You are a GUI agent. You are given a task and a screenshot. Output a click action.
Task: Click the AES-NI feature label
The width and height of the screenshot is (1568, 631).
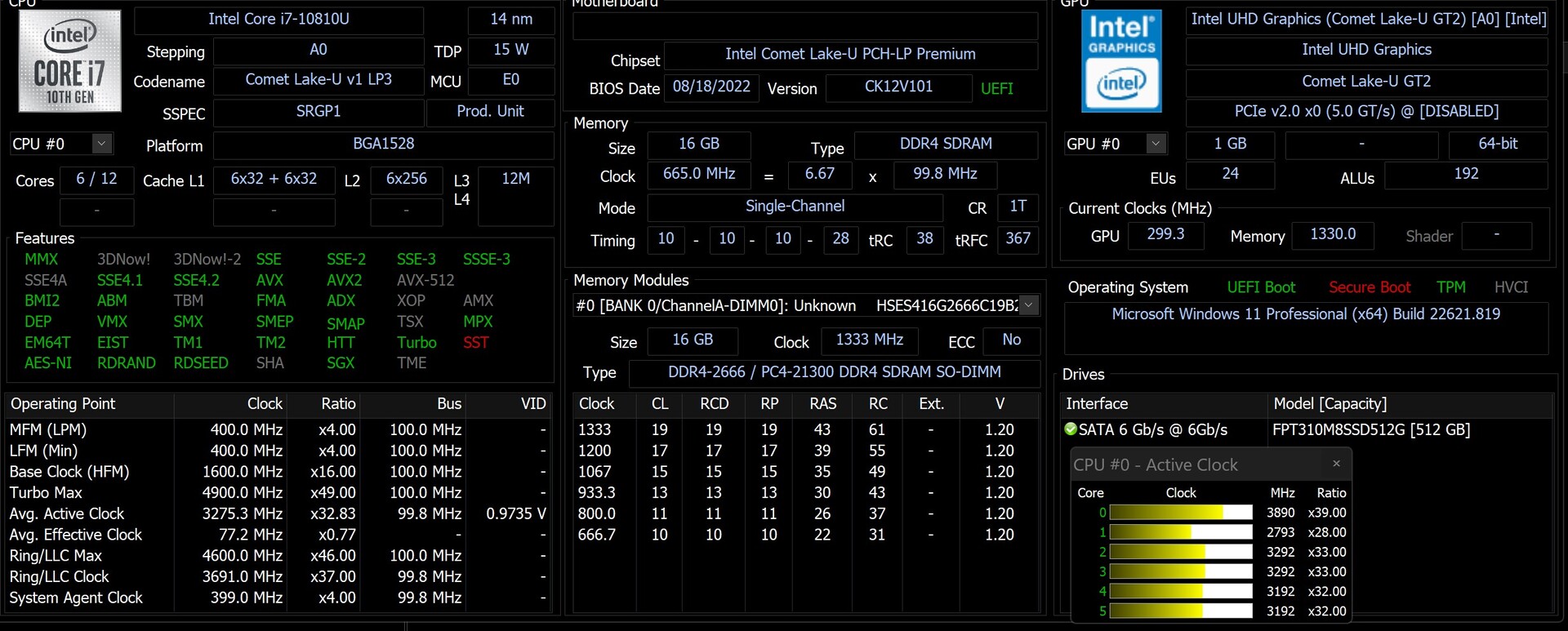tap(48, 363)
